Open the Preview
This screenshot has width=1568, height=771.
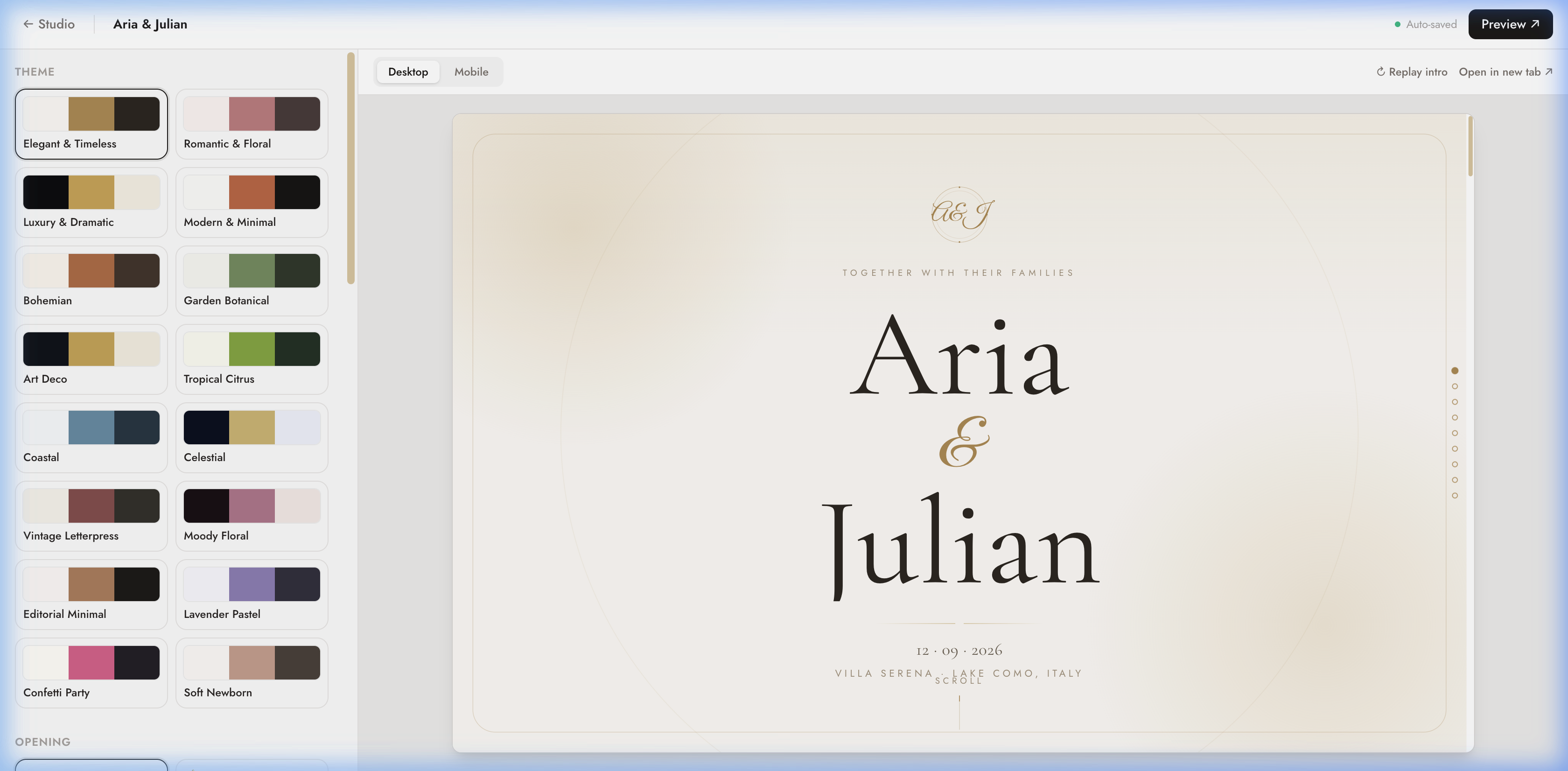(1510, 24)
